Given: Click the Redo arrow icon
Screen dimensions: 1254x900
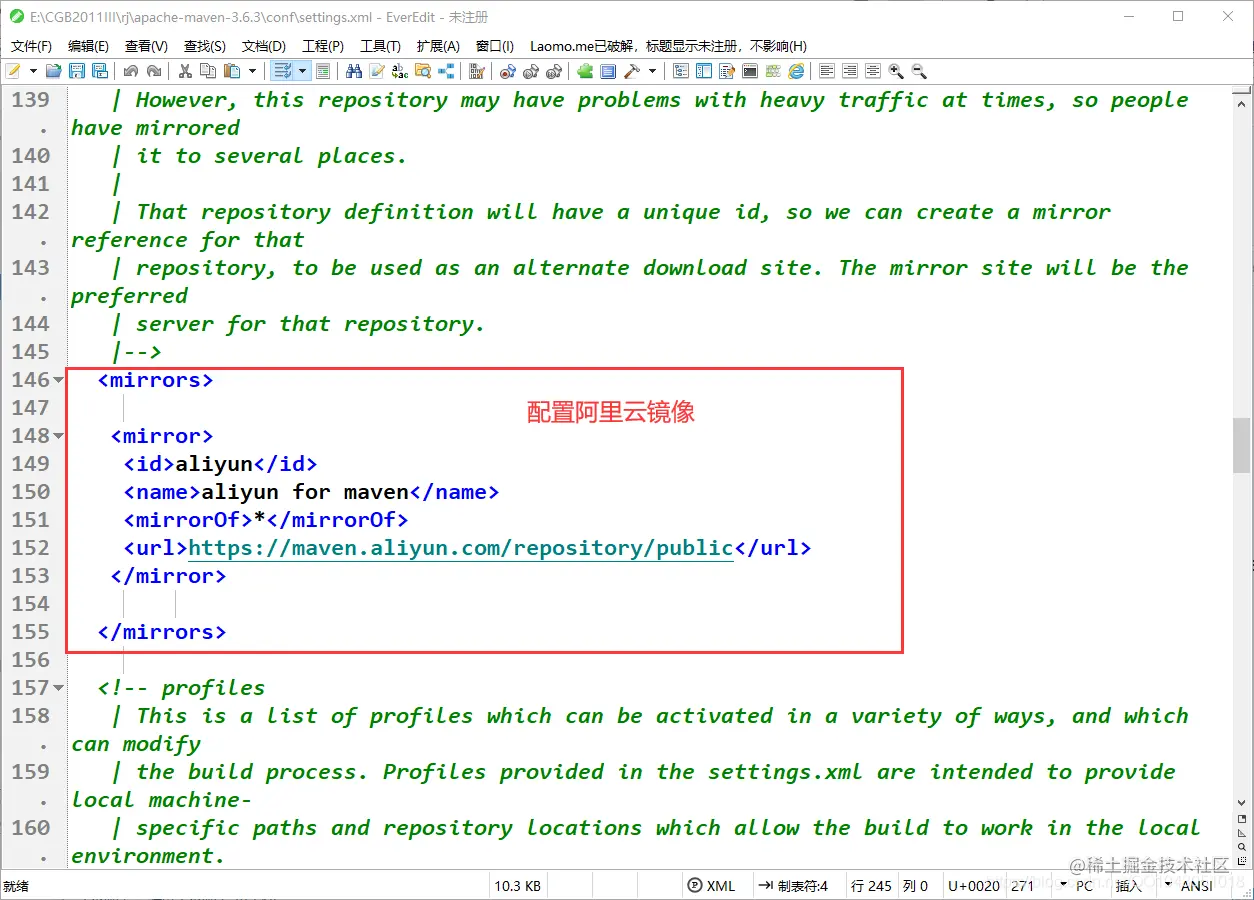Looking at the screenshot, I should point(154,71).
